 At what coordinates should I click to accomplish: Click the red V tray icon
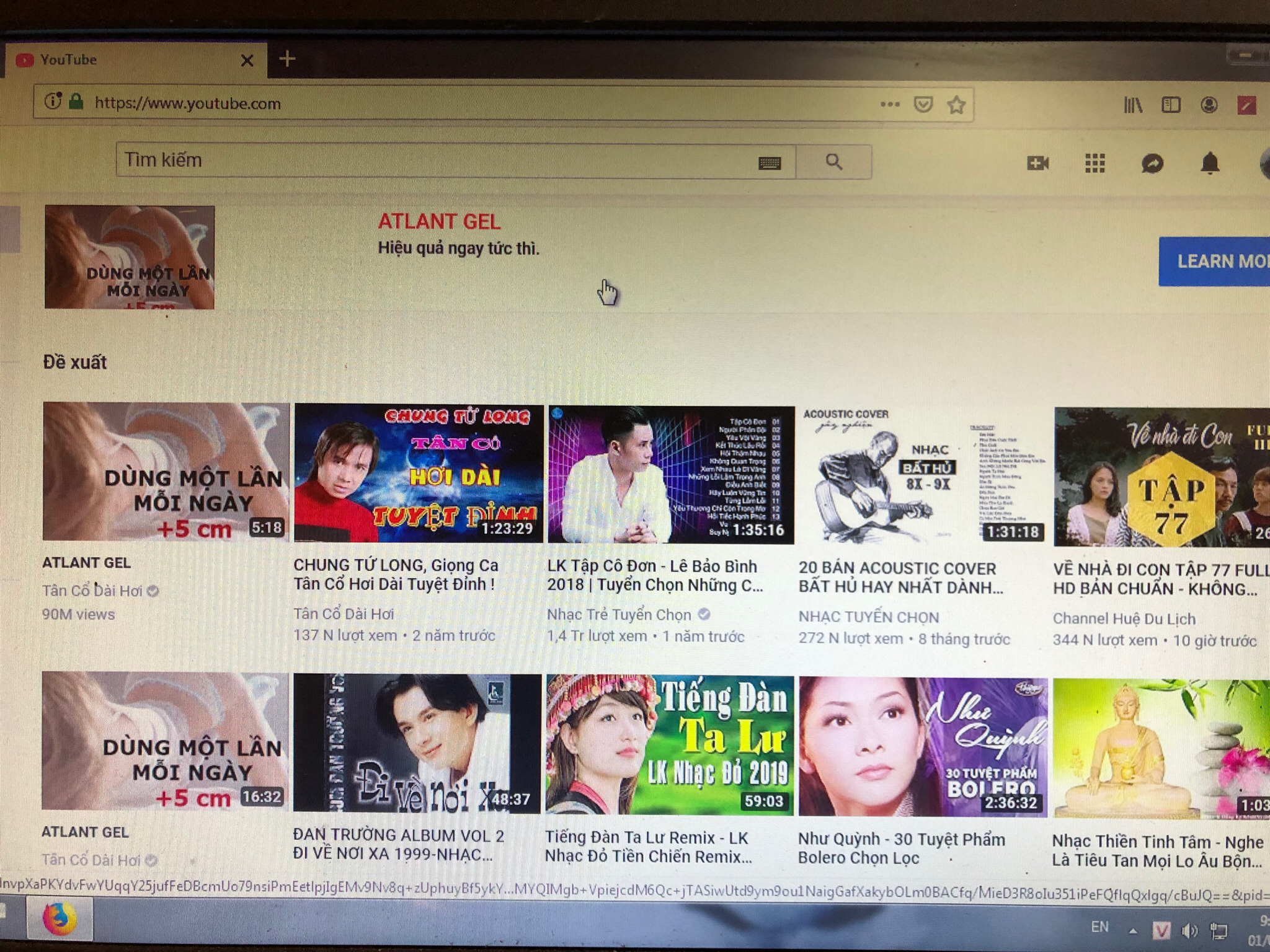1161,930
